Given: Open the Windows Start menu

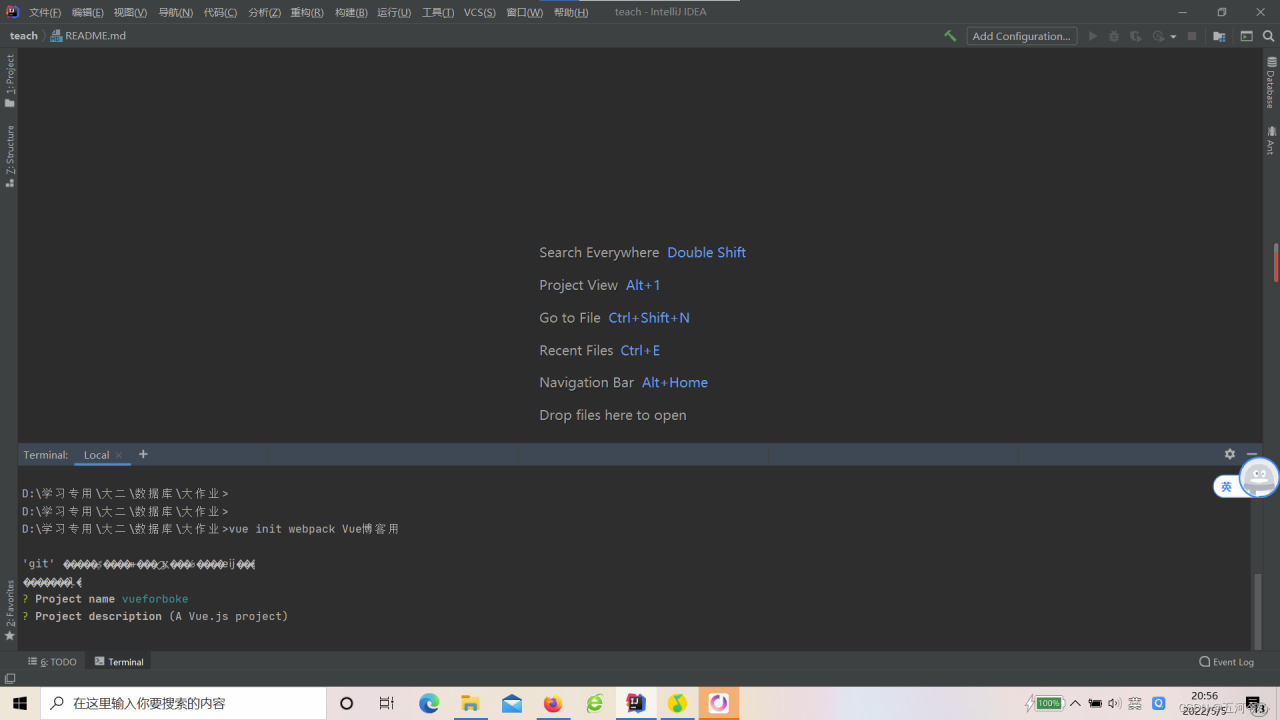Looking at the screenshot, I should click(x=20, y=703).
